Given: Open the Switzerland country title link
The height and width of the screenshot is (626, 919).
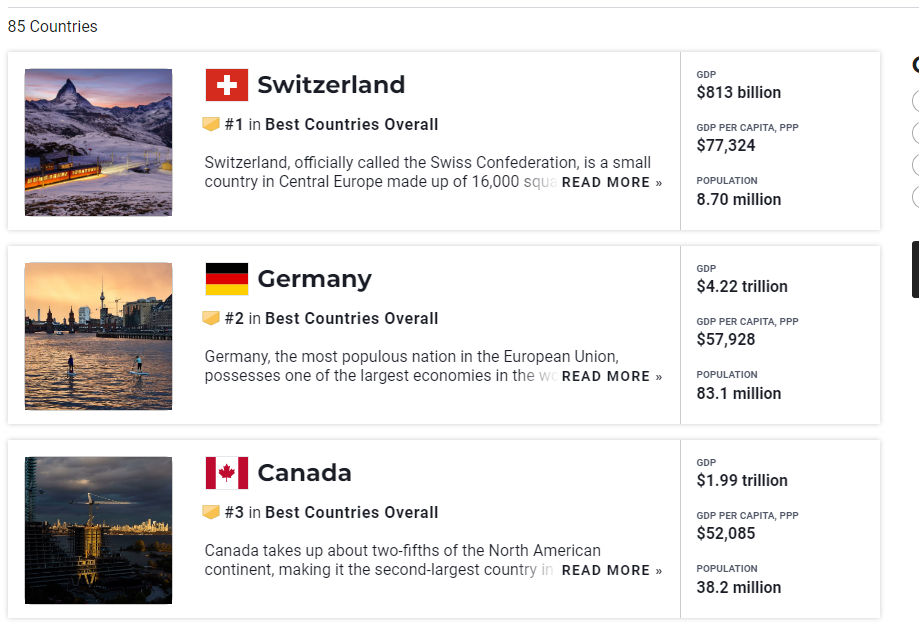Looking at the screenshot, I should pos(331,85).
